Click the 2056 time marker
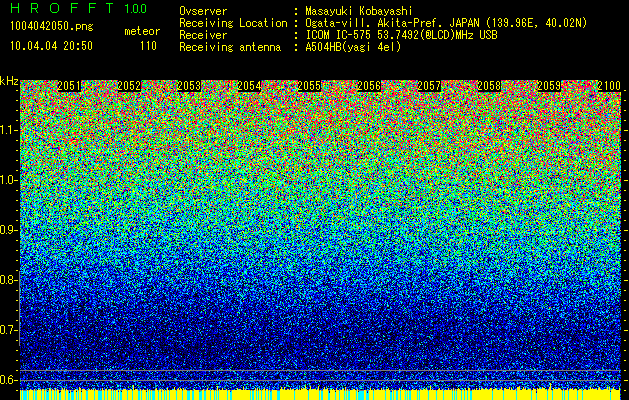 [369, 86]
